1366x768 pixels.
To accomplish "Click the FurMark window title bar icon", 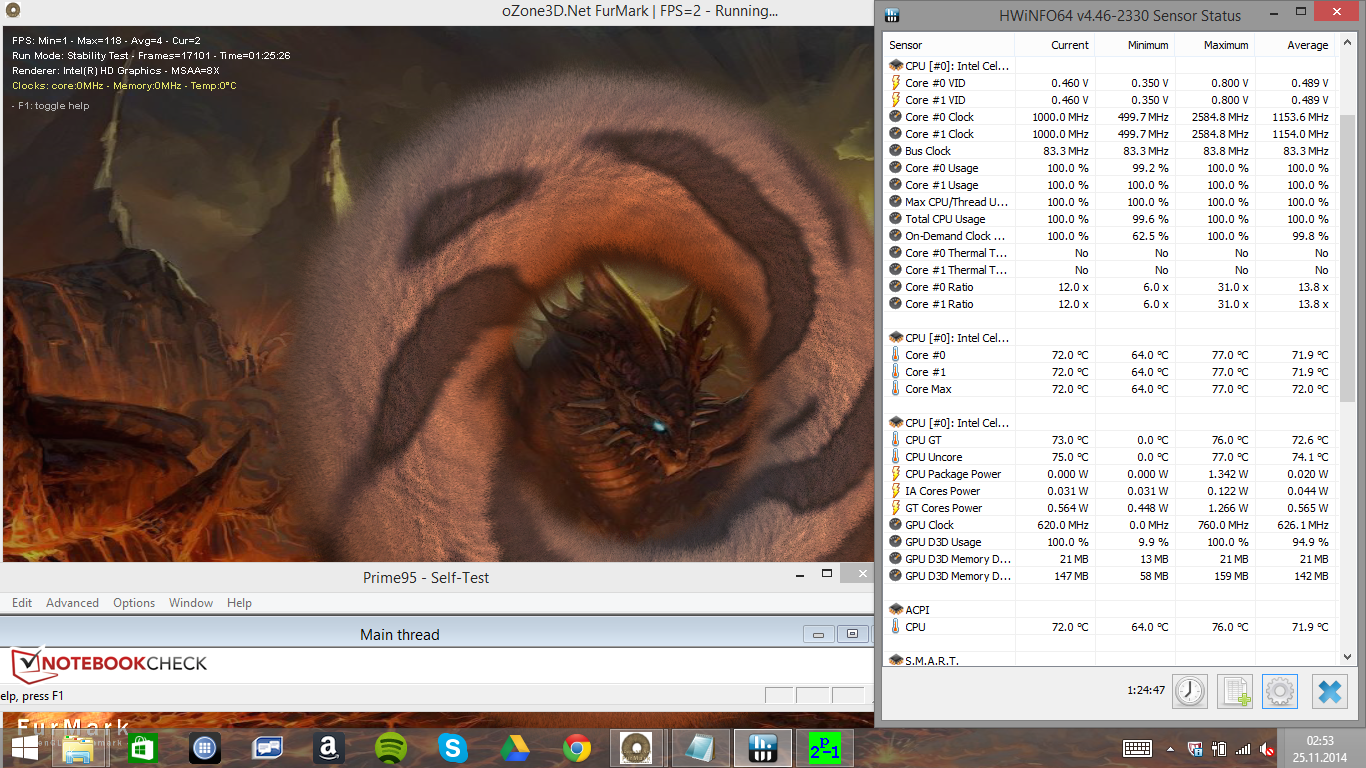I will tap(12, 11).
